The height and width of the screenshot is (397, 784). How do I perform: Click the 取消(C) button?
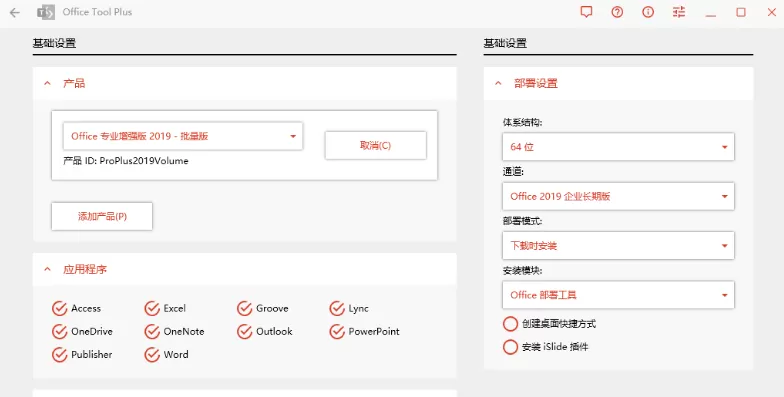coord(376,146)
